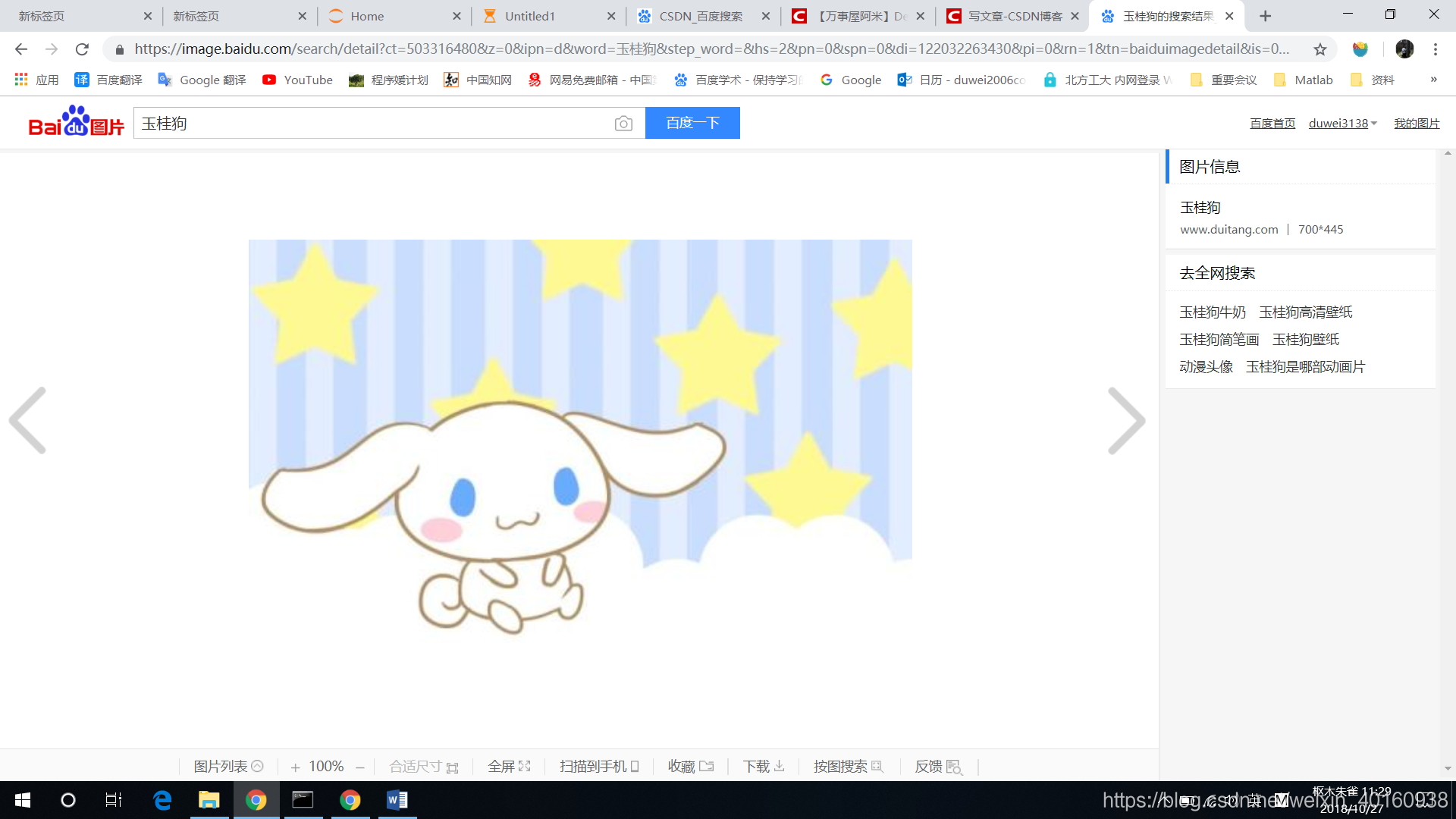Close the 玉桂狗的搜索结果 tab
This screenshot has width=1456, height=819.
[x=1229, y=16]
